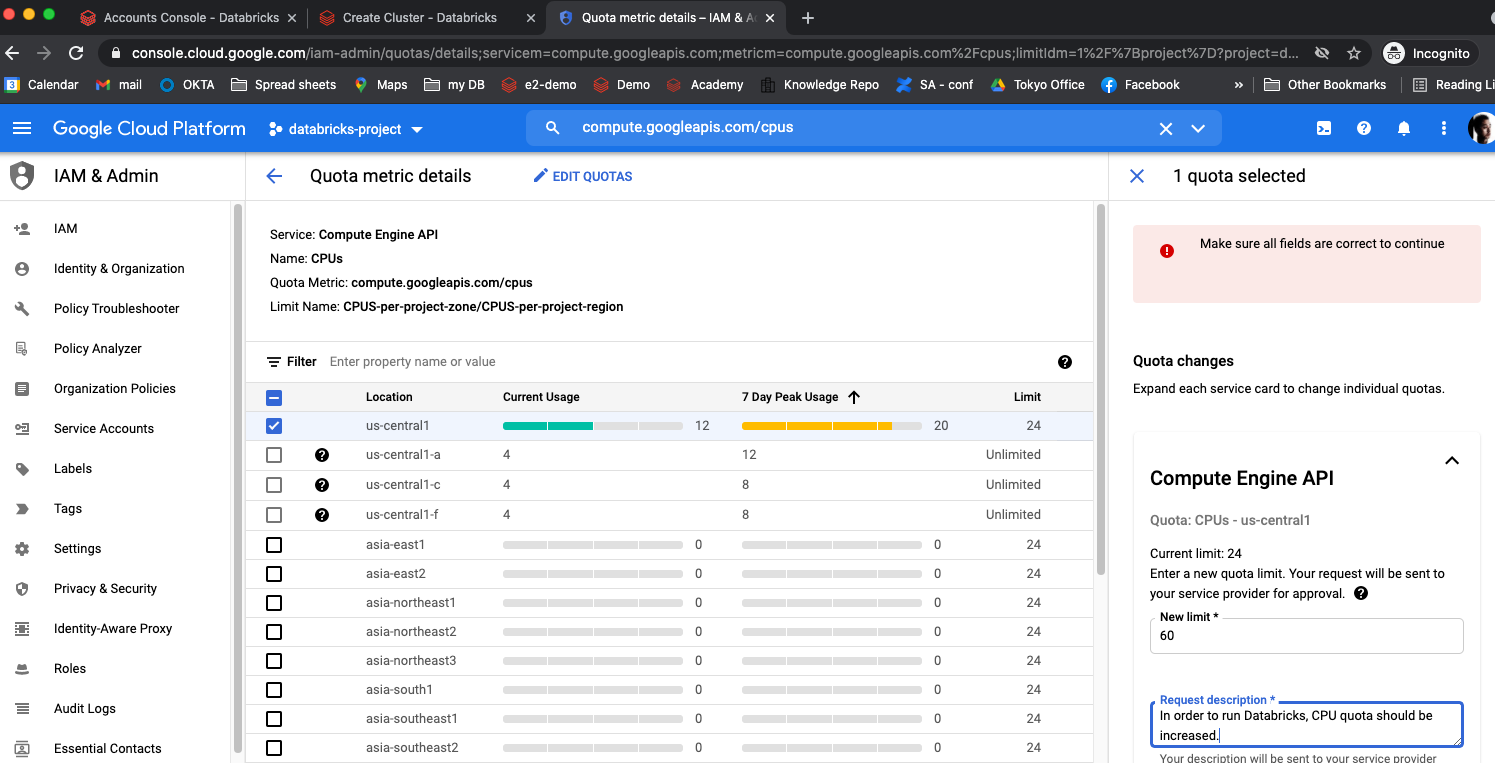Check the us-central1-a row checkbox
The width and height of the screenshot is (1495, 763).
point(274,455)
